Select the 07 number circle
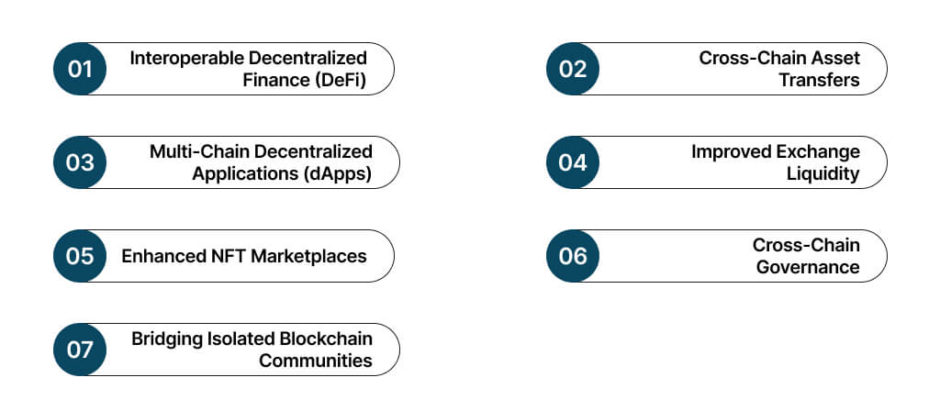Viewport: 940px width, 400px height. pos(80,350)
